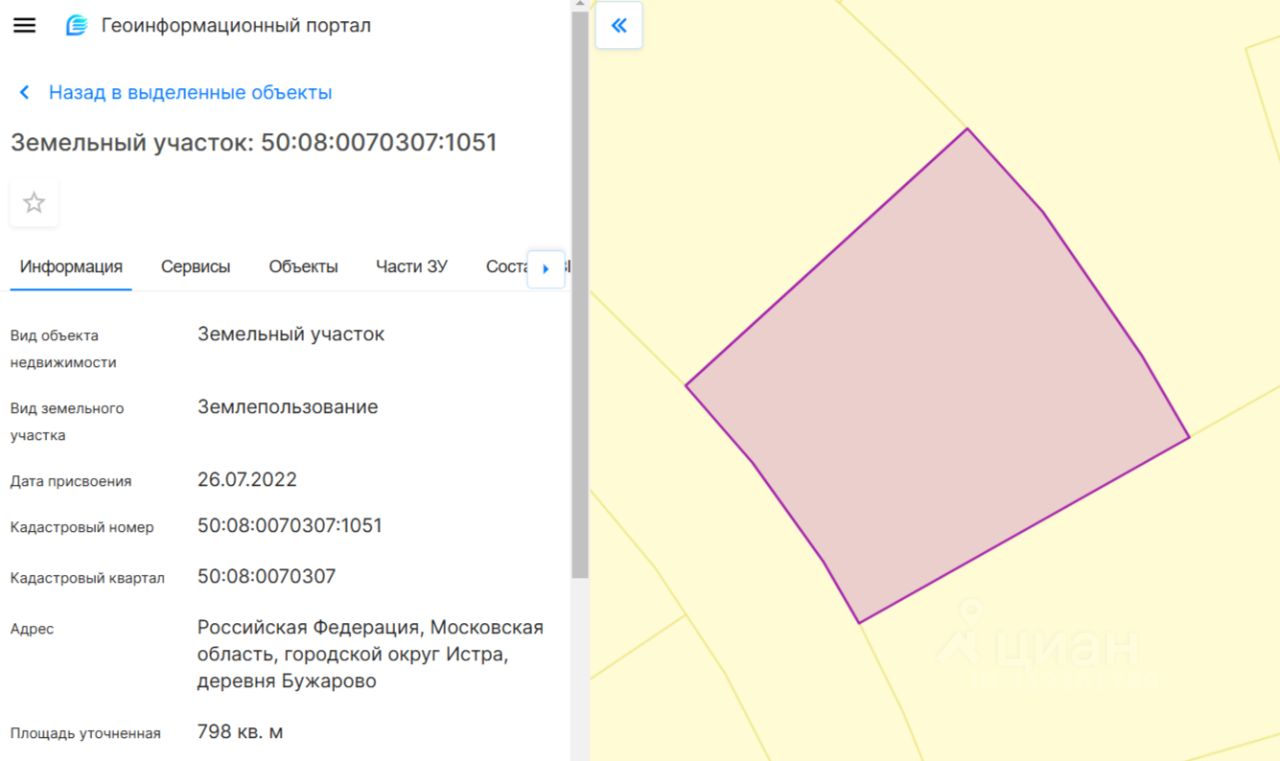The image size is (1280, 761).
Task: Add the parcel to favorites with the star
Action: click(34, 203)
